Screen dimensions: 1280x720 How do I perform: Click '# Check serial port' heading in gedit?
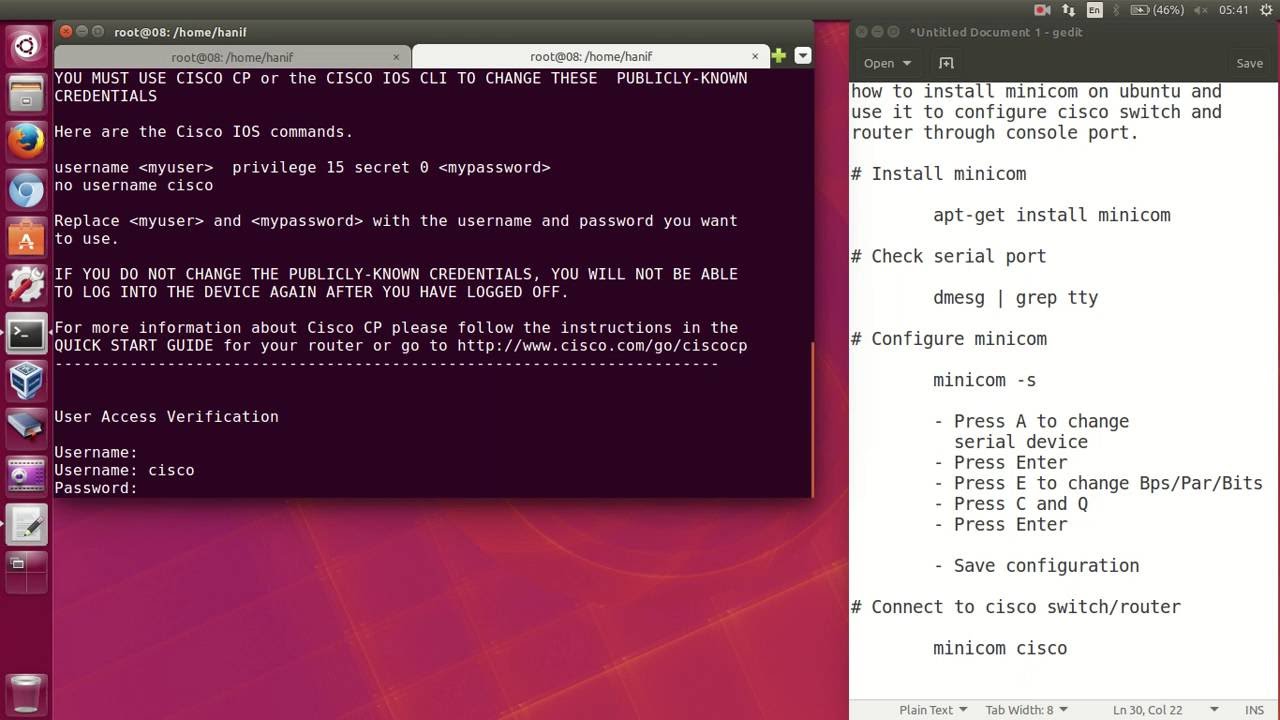point(948,257)
